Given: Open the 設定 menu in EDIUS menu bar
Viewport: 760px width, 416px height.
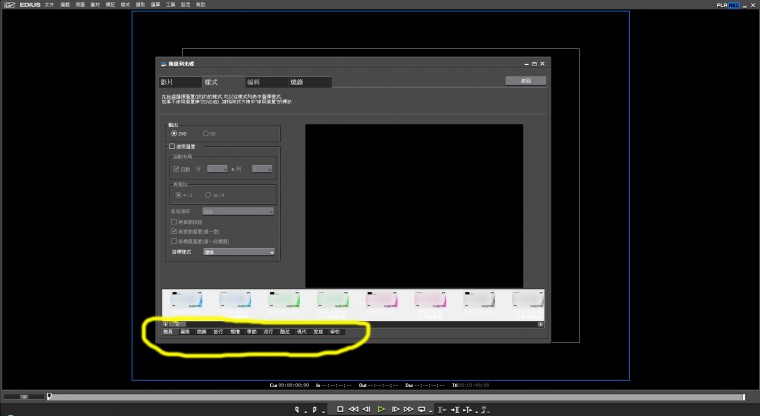Looking at the screenshot, I should (185, 5).
